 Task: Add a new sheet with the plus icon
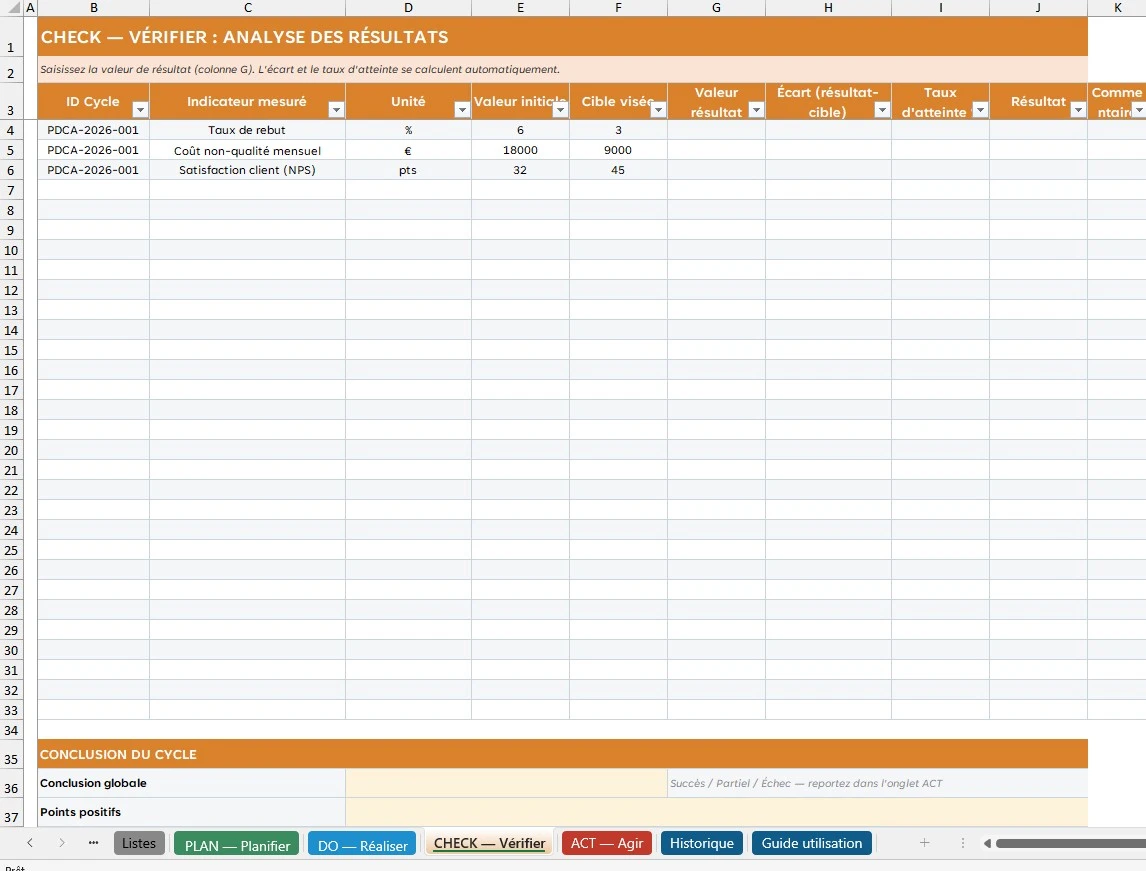pos(925,843)
